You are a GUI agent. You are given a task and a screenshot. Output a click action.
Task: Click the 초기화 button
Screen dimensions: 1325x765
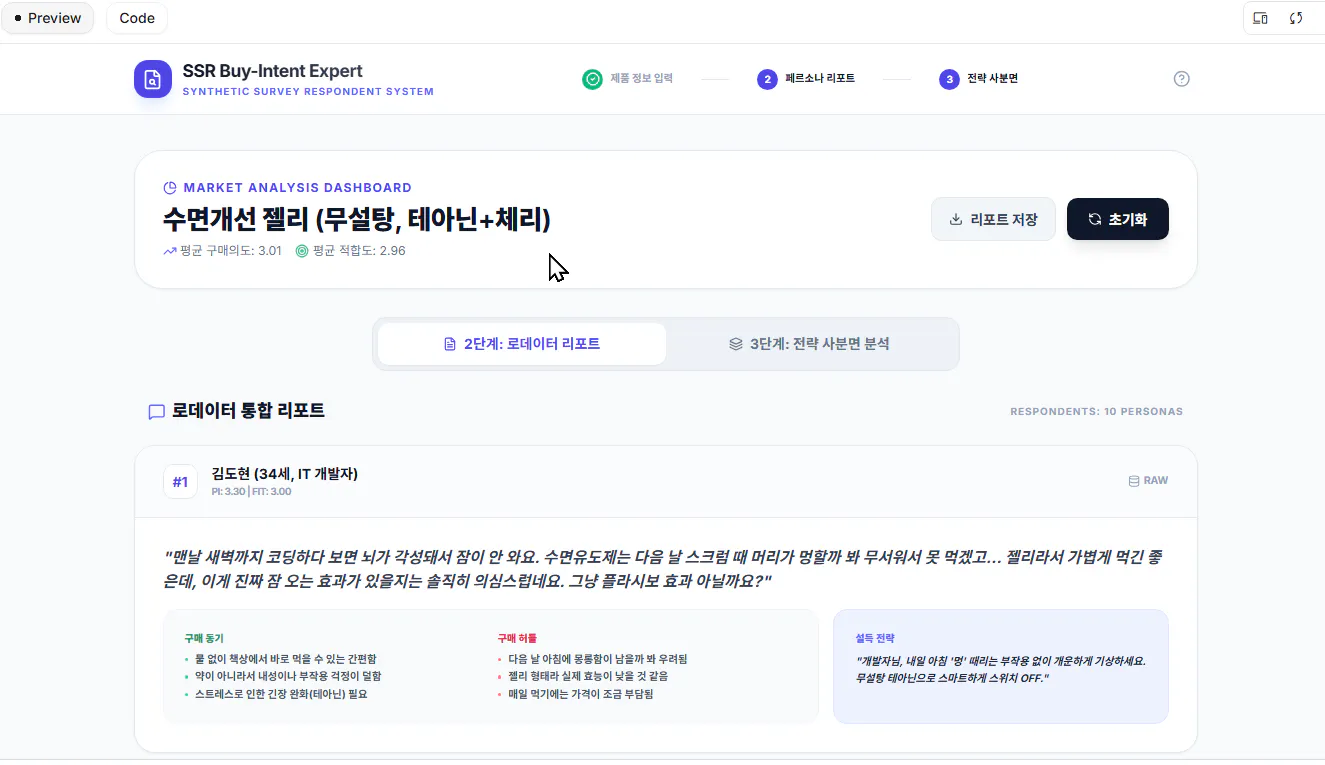1117,218
